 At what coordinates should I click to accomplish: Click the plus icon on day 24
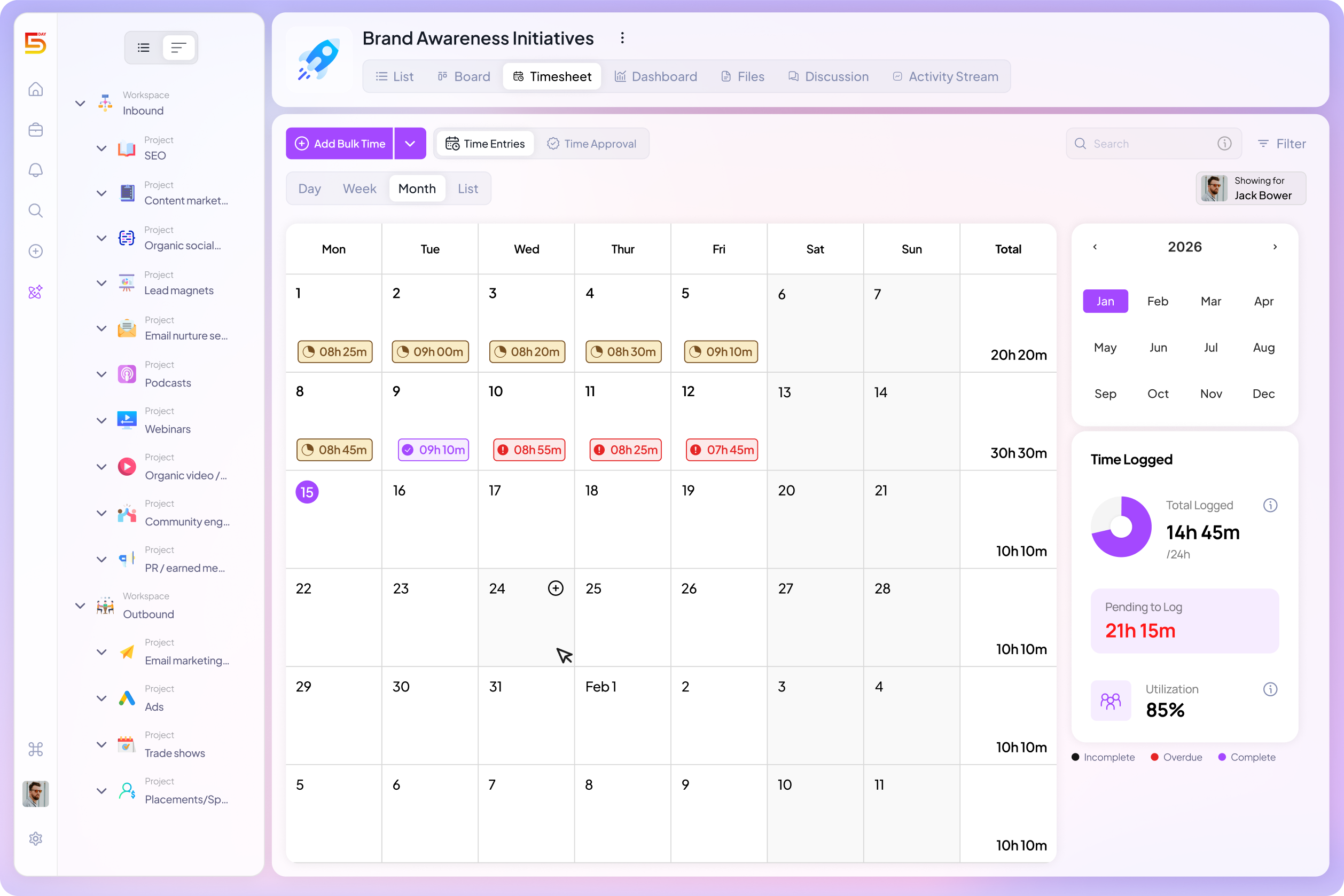[556, 588]
